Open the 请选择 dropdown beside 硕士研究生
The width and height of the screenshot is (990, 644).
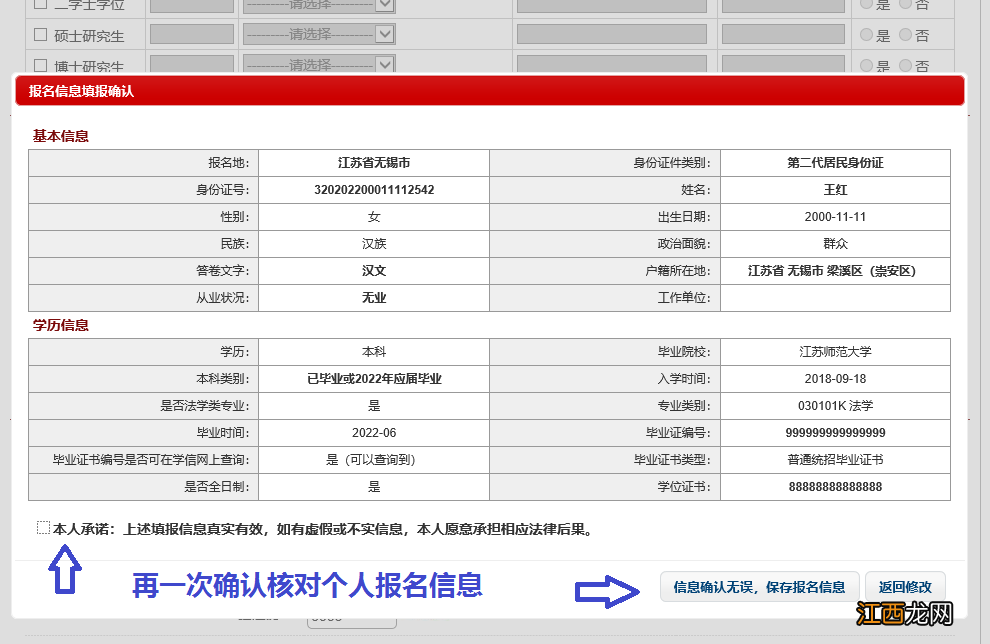pyautogui.click(x=320, y=33)
